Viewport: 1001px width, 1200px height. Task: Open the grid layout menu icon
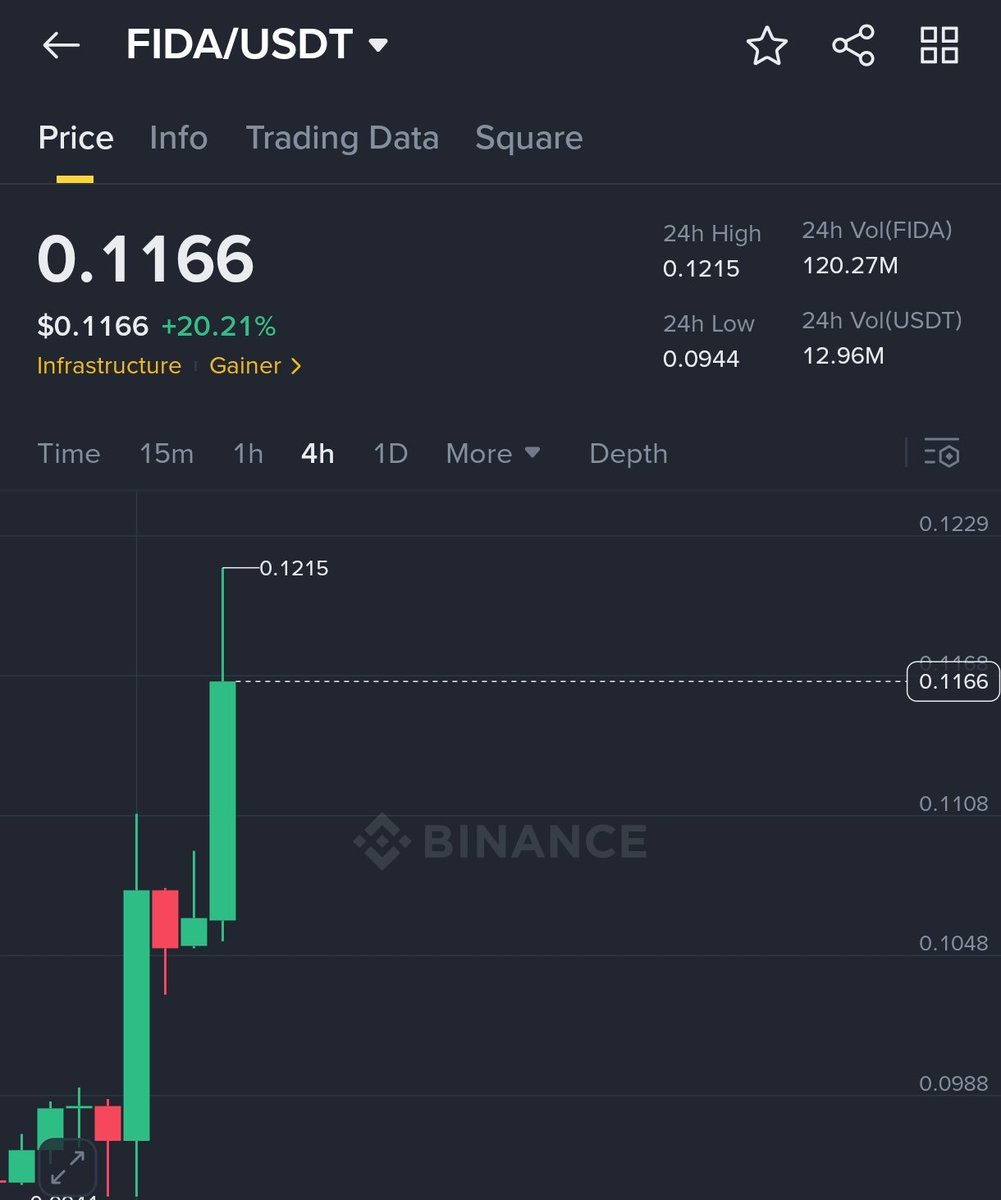coord(939,46)
